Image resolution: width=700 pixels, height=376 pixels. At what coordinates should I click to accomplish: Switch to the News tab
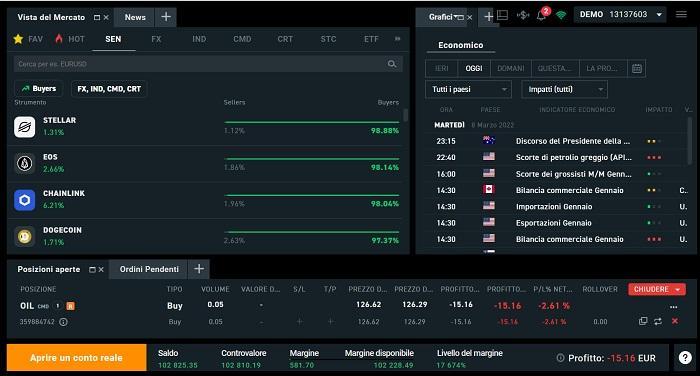(x=135, y=17)
